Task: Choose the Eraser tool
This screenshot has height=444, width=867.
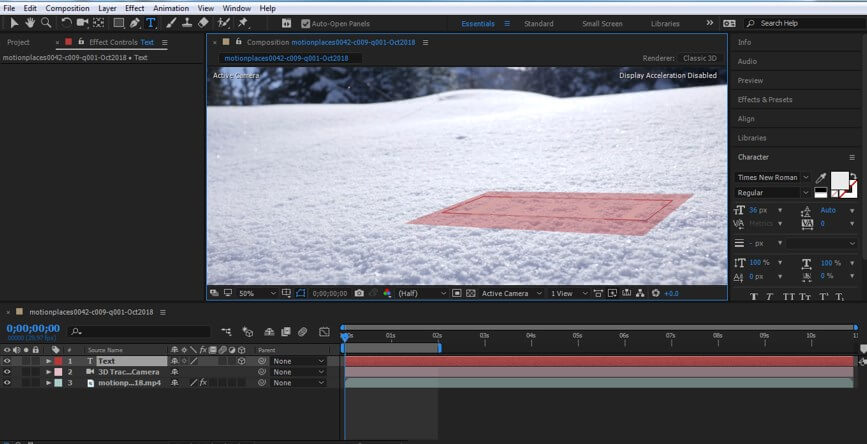Action: [204, 22]
